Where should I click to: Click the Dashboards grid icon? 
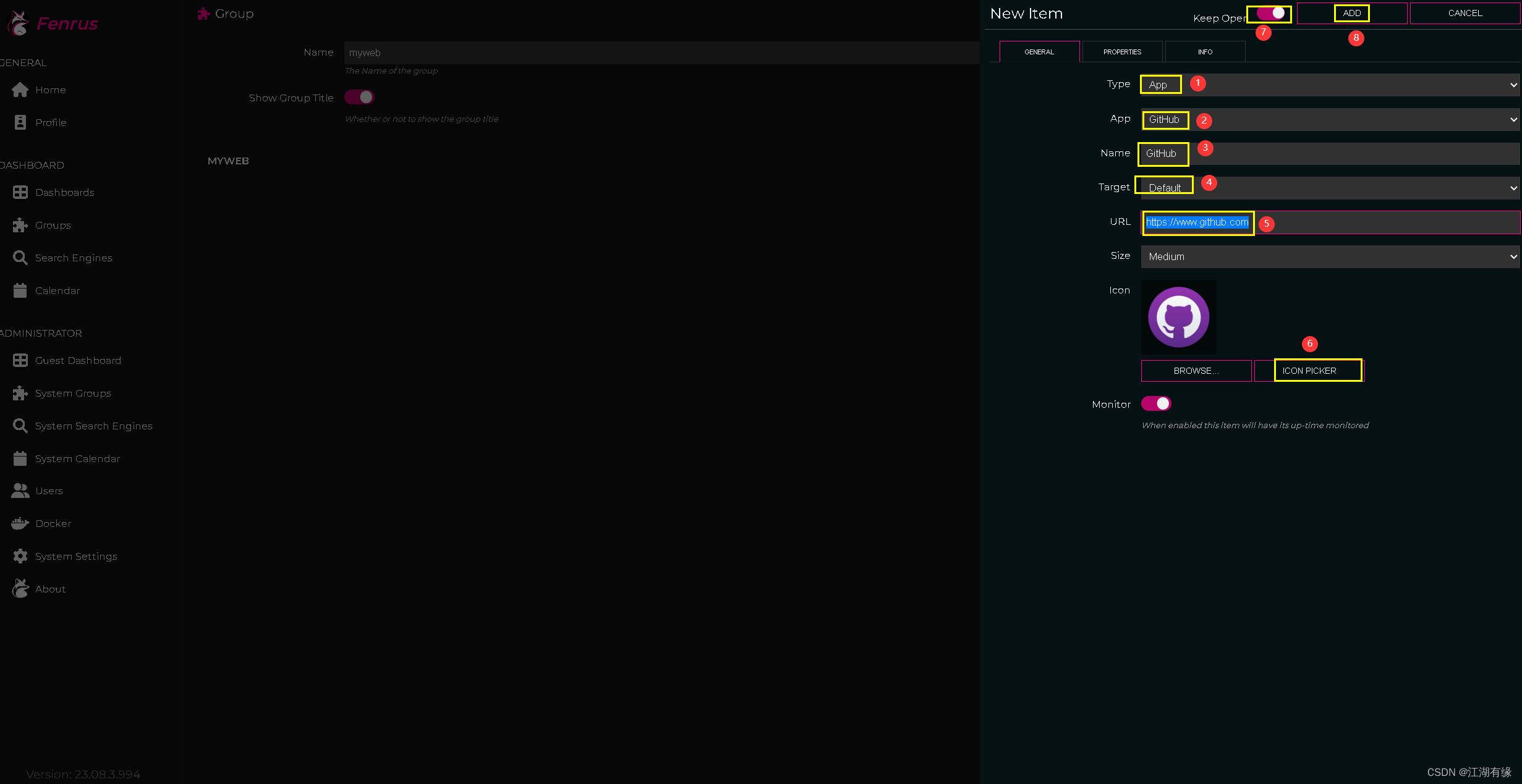coord(20,193)
